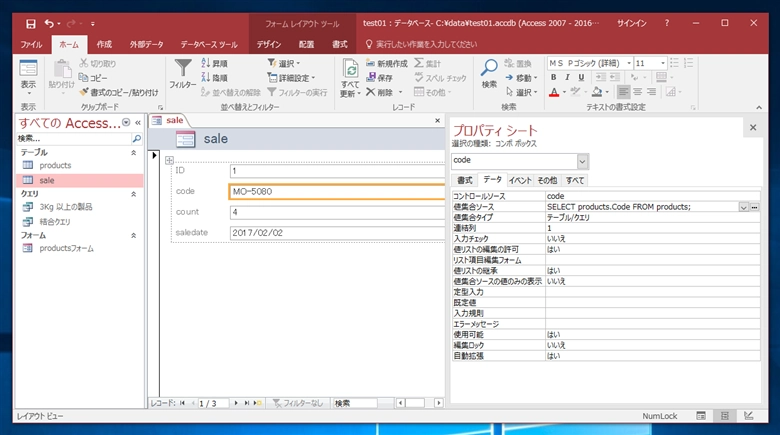Open the File (ファイル) tab
The image size is (780, 435).
(31, 44)
